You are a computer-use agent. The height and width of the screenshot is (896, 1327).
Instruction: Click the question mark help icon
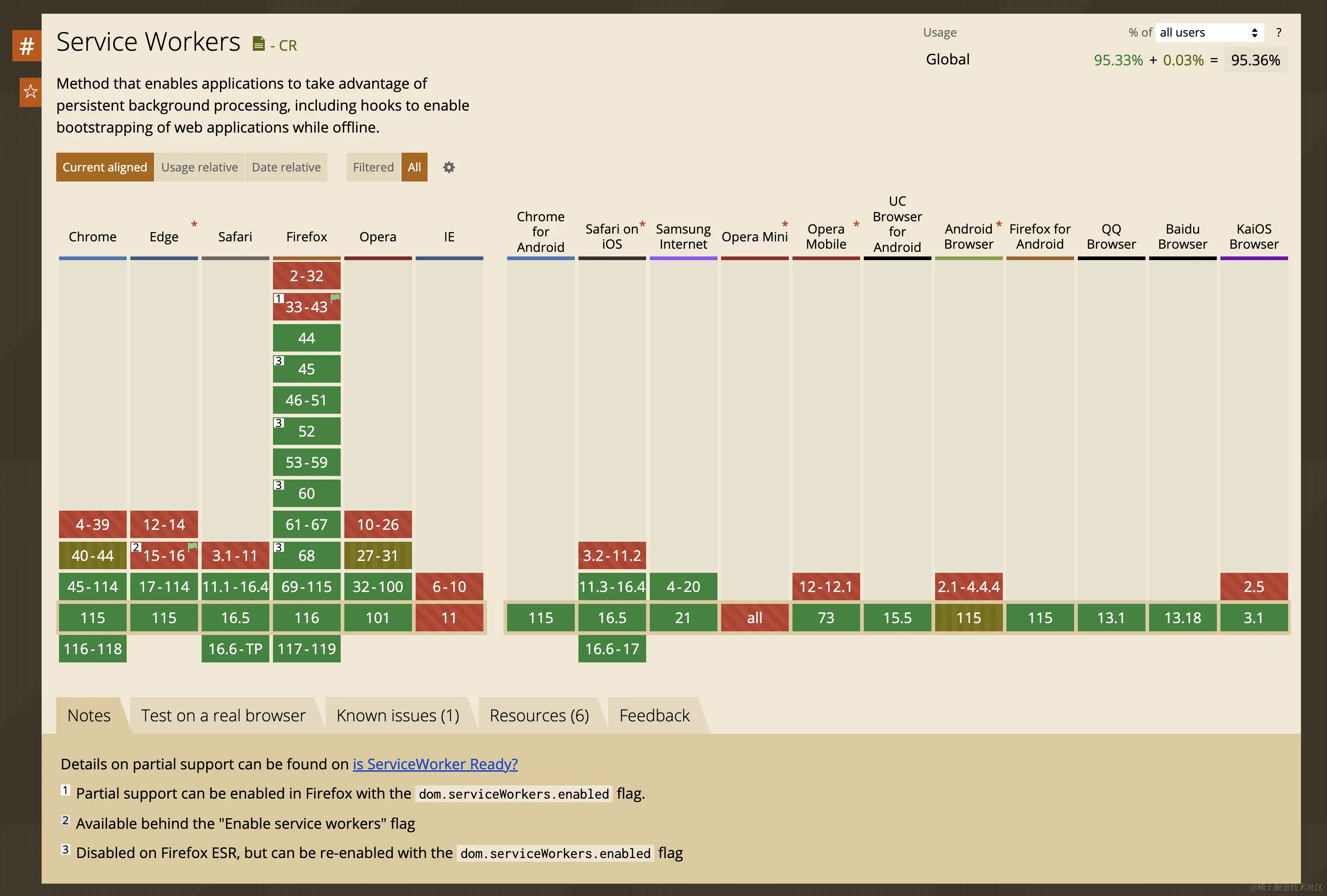(x=1279, y=32)
